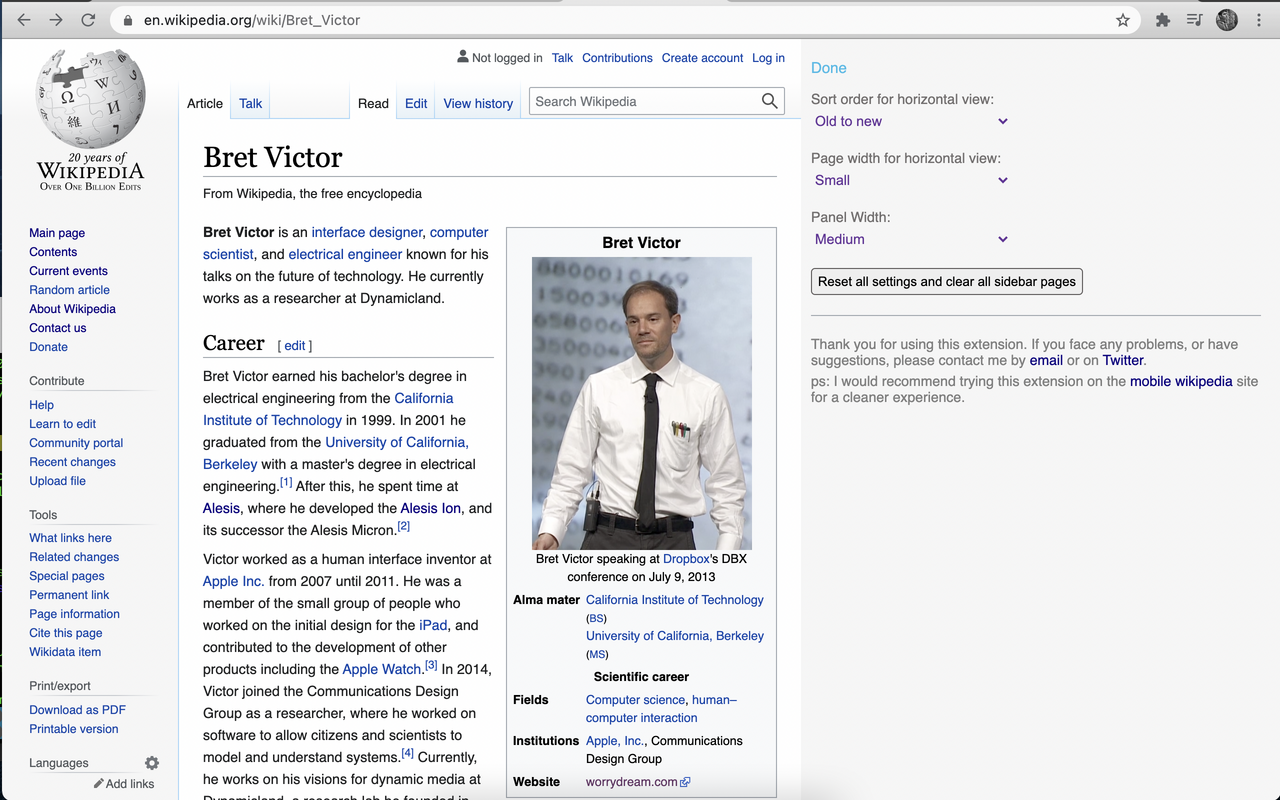
Task: Switch to the Article tab
Action: pos(205,103)
